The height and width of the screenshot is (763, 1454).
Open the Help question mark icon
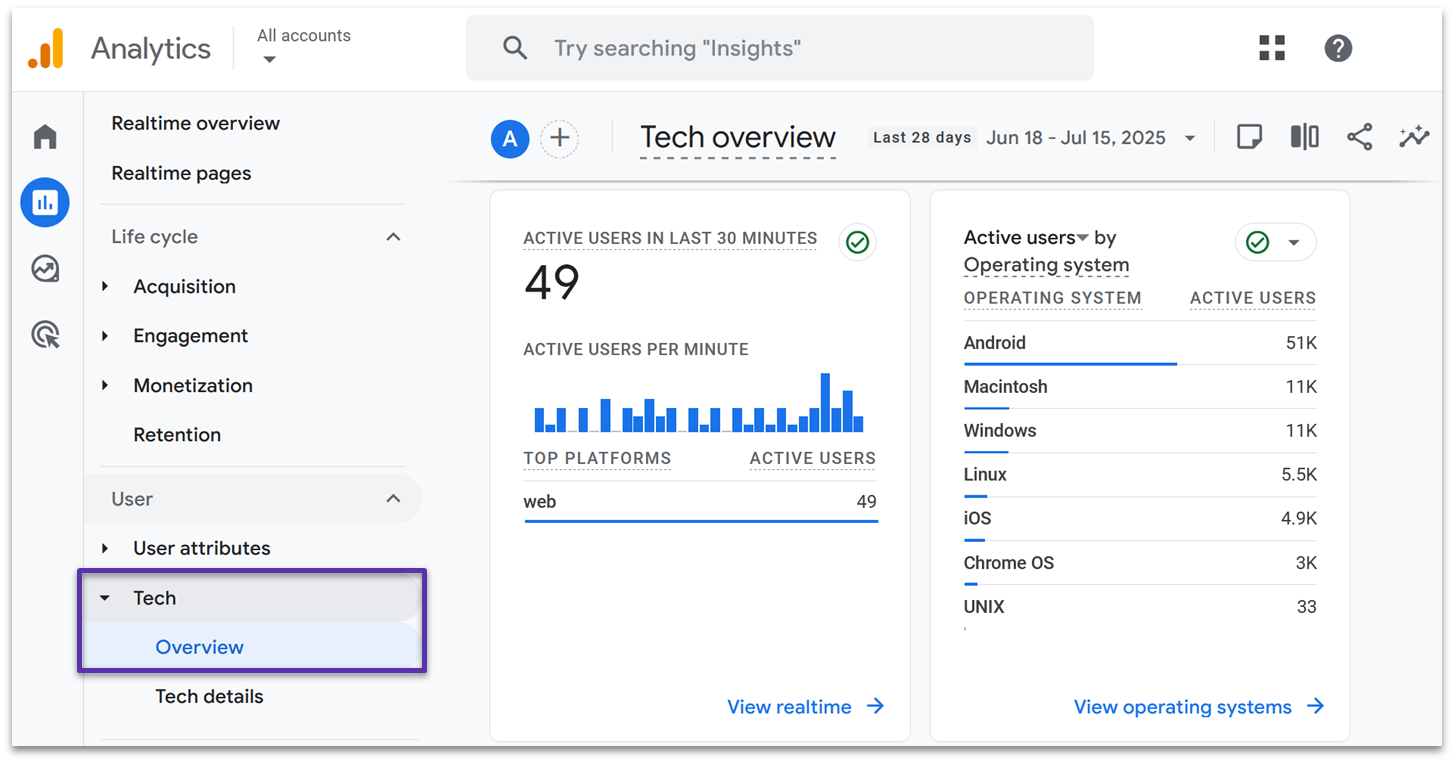point(1338,48)
